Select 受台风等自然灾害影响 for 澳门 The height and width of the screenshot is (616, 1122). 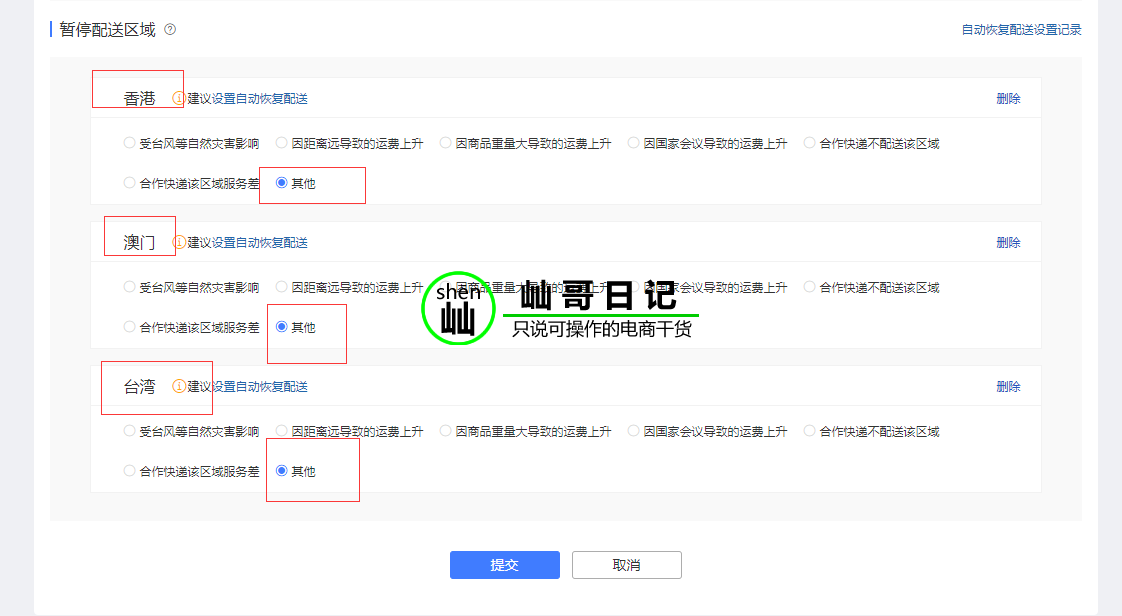click(129, 287)
